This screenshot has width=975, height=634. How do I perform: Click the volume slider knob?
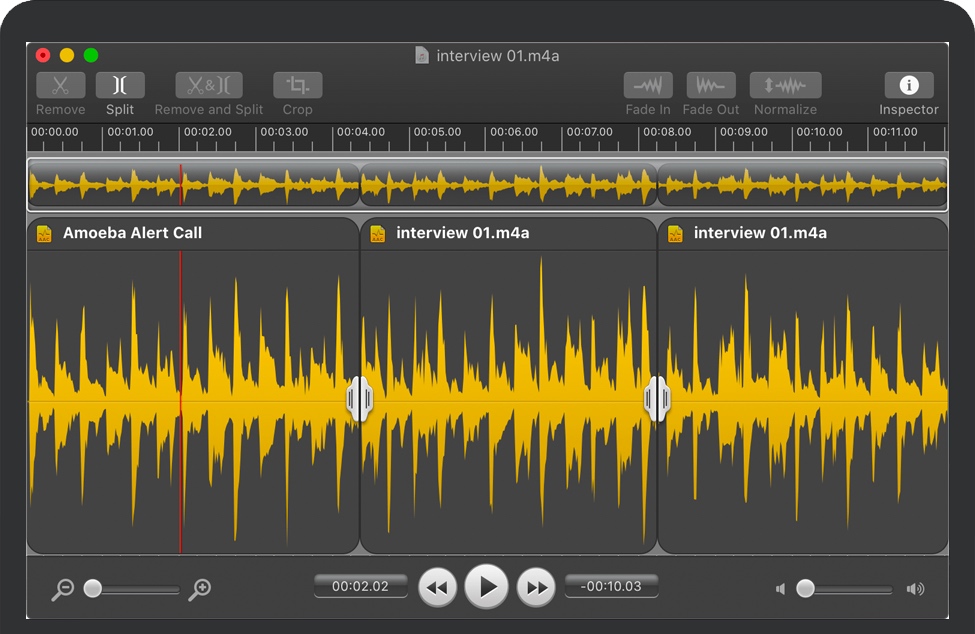tap(805, 589)
